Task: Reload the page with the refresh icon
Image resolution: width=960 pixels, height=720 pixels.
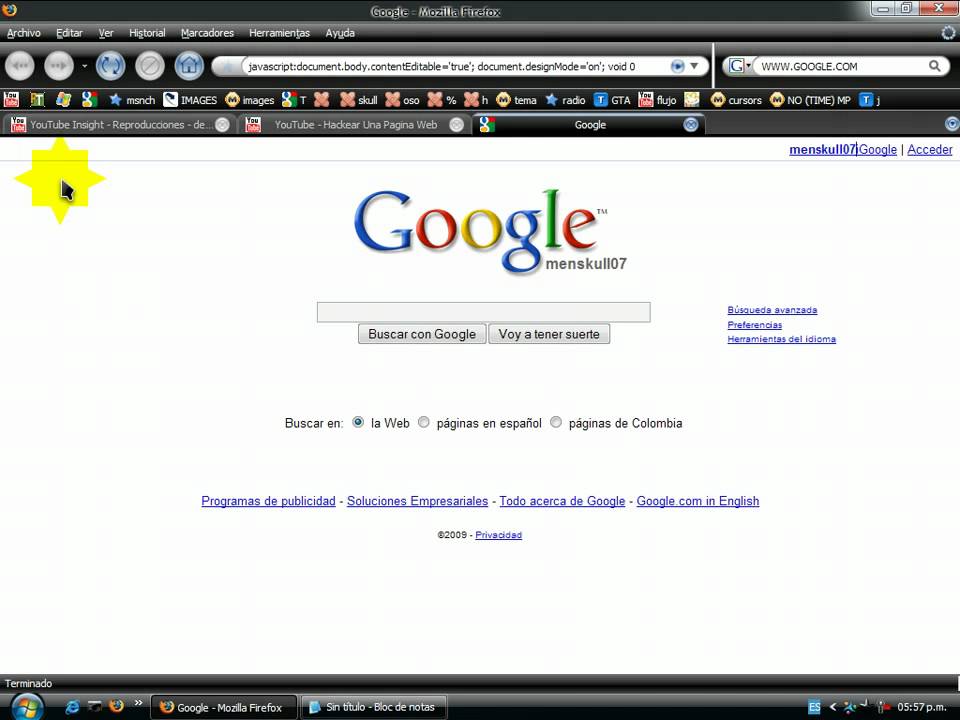Action: 110,66
